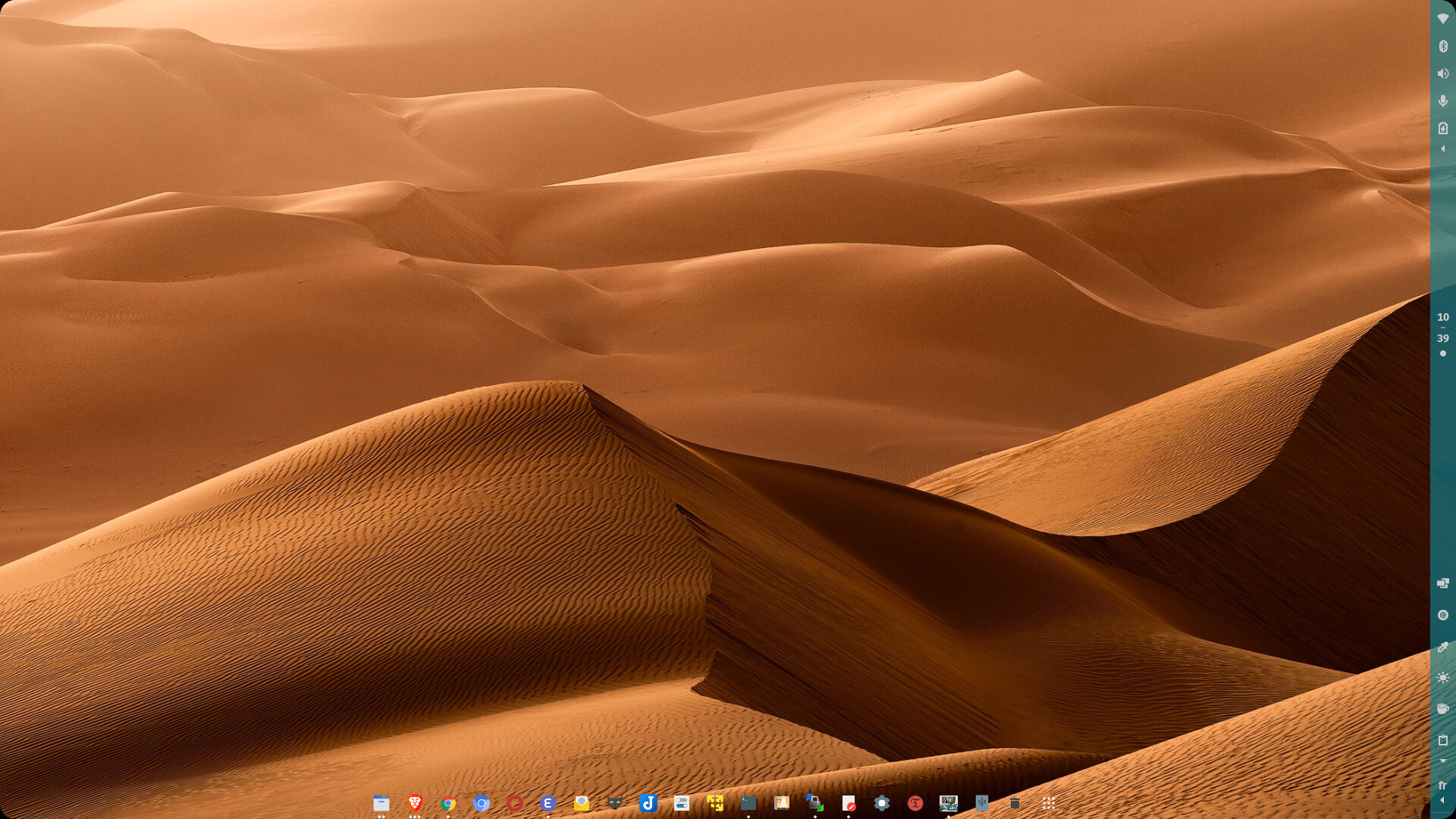Launch Brave browser from the dock

[x=415, y=803]
